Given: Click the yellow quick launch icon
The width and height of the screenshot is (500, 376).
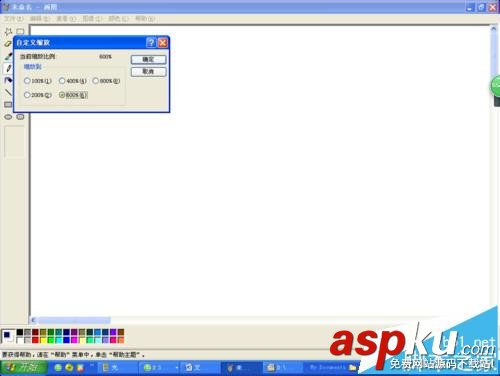Looking at the screenshot, I should [x=69, y=368].
